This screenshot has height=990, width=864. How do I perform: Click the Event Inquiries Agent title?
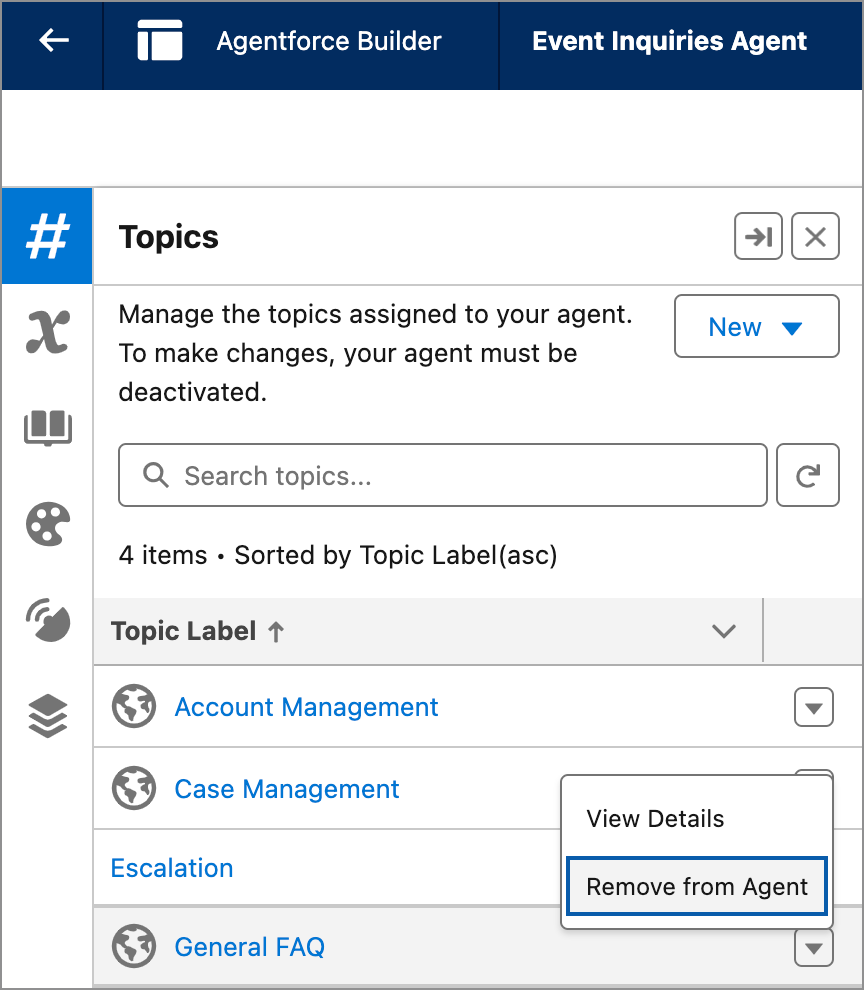click(669, 41)
